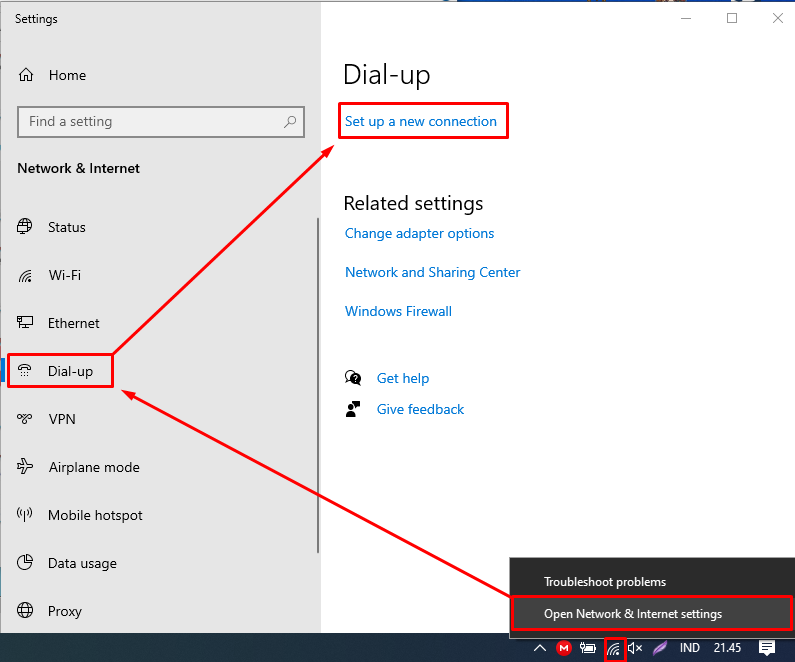The width and height of the screenshot is (795, 662).
Task: Click the battery power tray icon
Action: tap(588, 648)
